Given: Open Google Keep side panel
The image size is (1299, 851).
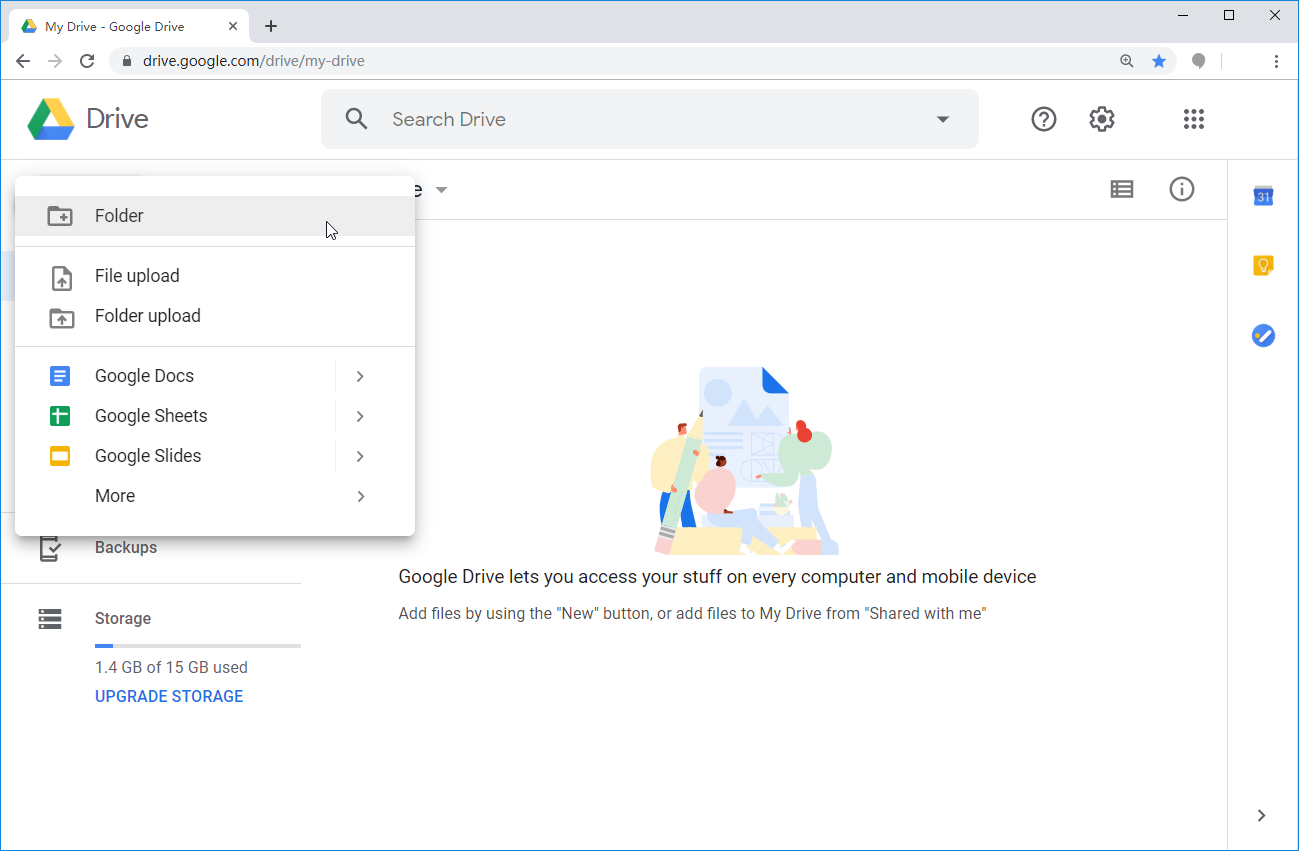Looking at the screenshot, I should pyautogui.click(x=1263, y=266).
